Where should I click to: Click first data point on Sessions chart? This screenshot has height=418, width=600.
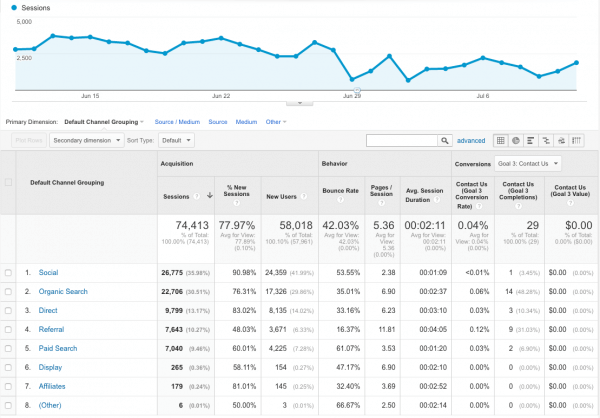(16, 49)
